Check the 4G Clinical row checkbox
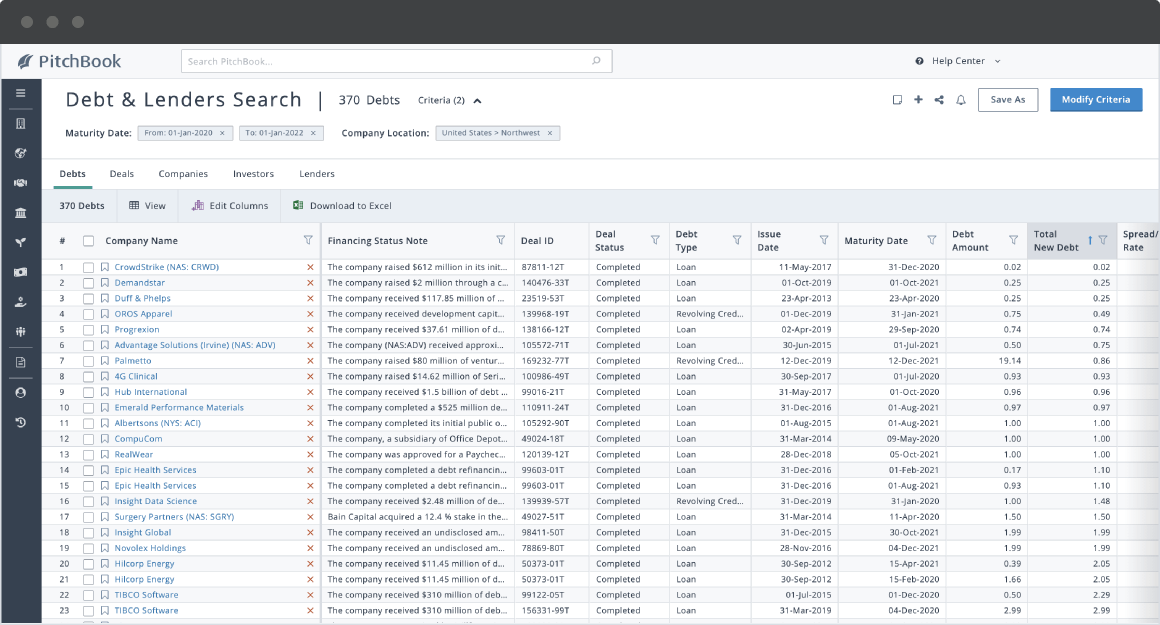1160x625 pixels. [89, 376]
